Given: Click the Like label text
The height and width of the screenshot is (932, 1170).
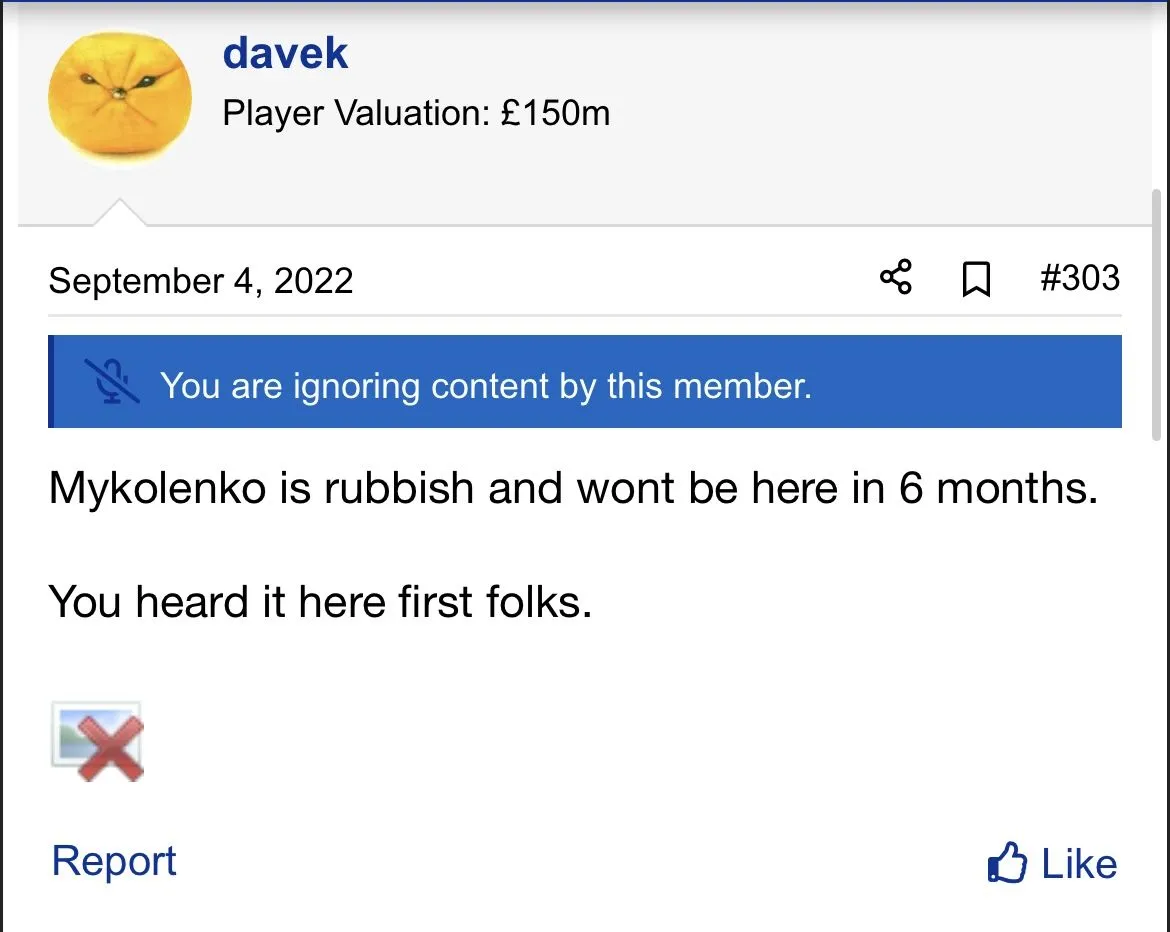Looking at the screenshot, I should (1079, 864).
